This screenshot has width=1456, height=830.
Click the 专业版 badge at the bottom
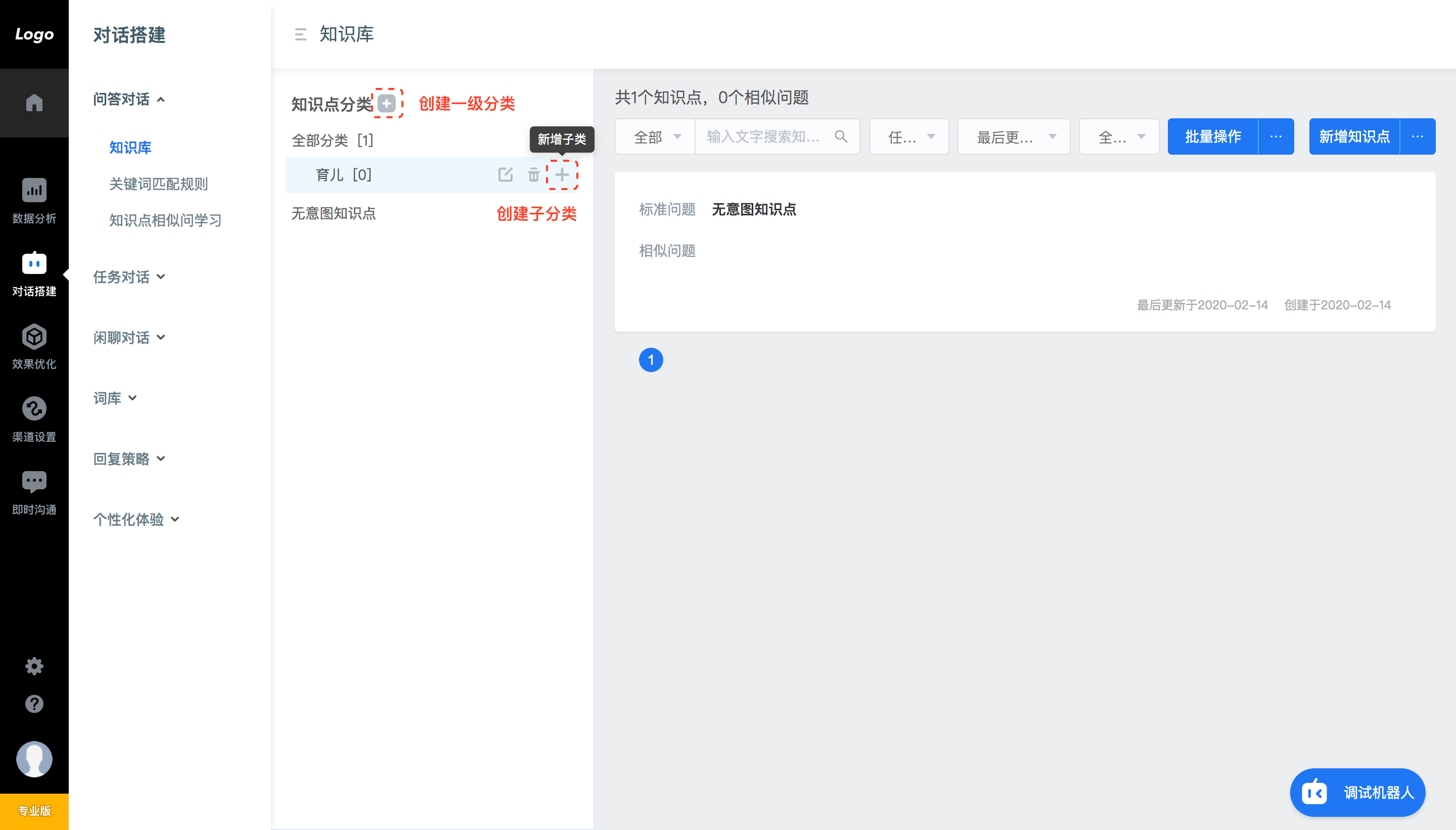34,811
